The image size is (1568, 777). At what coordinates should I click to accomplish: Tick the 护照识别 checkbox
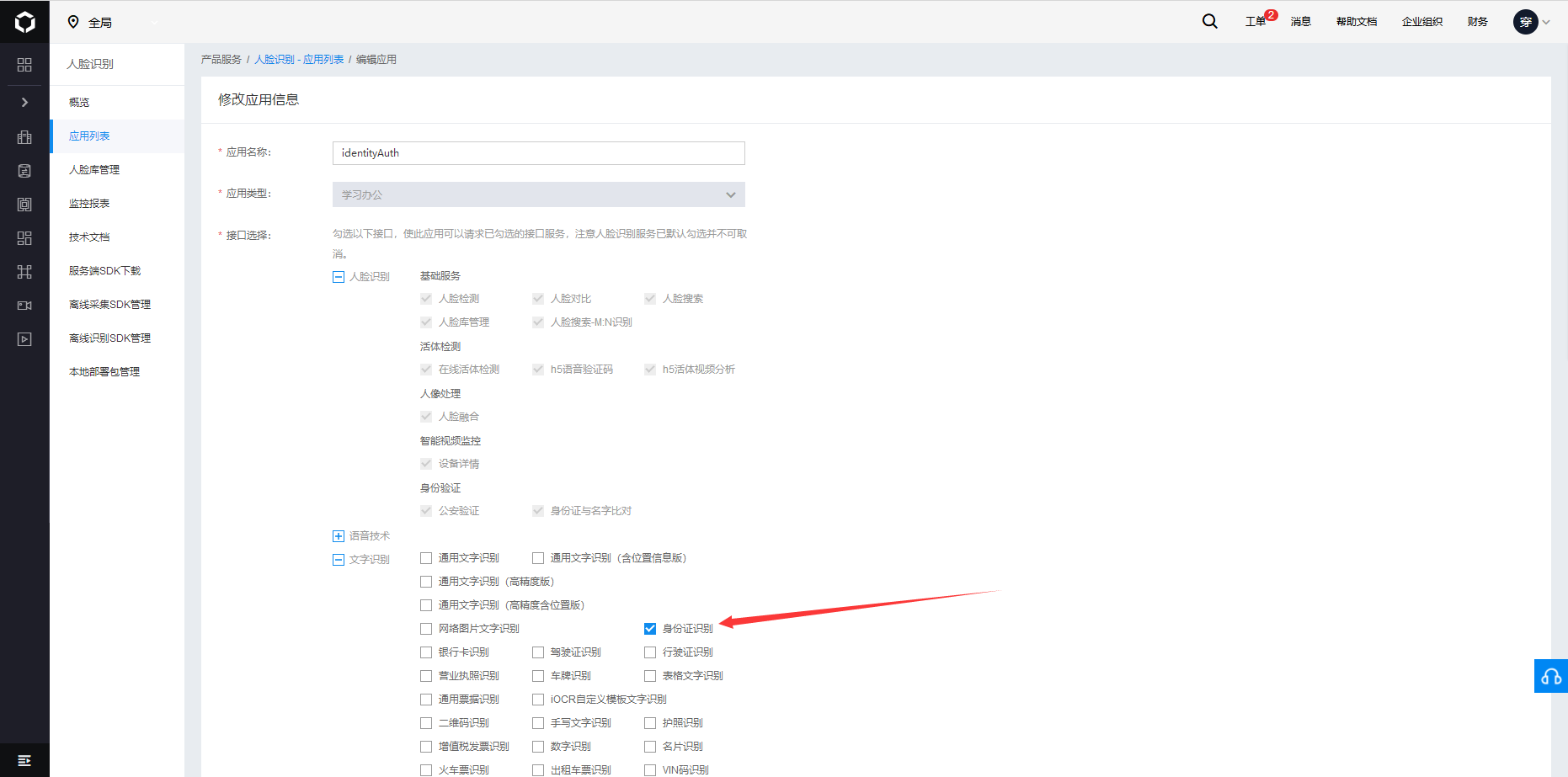(x=650, y=723)
